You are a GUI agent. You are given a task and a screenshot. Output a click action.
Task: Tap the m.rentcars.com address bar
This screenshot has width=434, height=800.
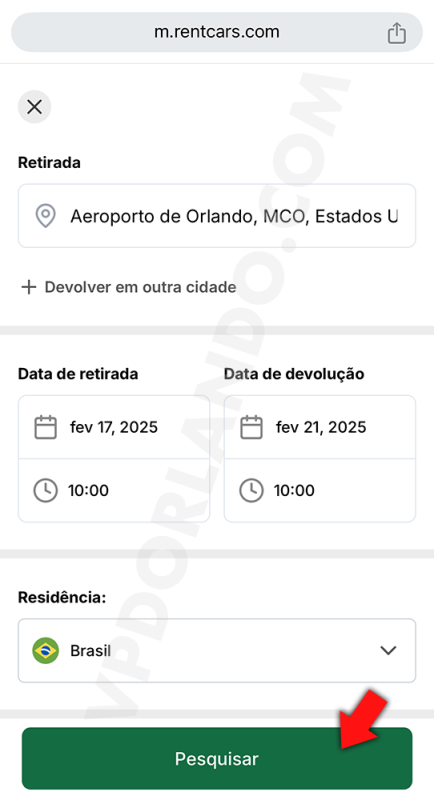(217, 32)
